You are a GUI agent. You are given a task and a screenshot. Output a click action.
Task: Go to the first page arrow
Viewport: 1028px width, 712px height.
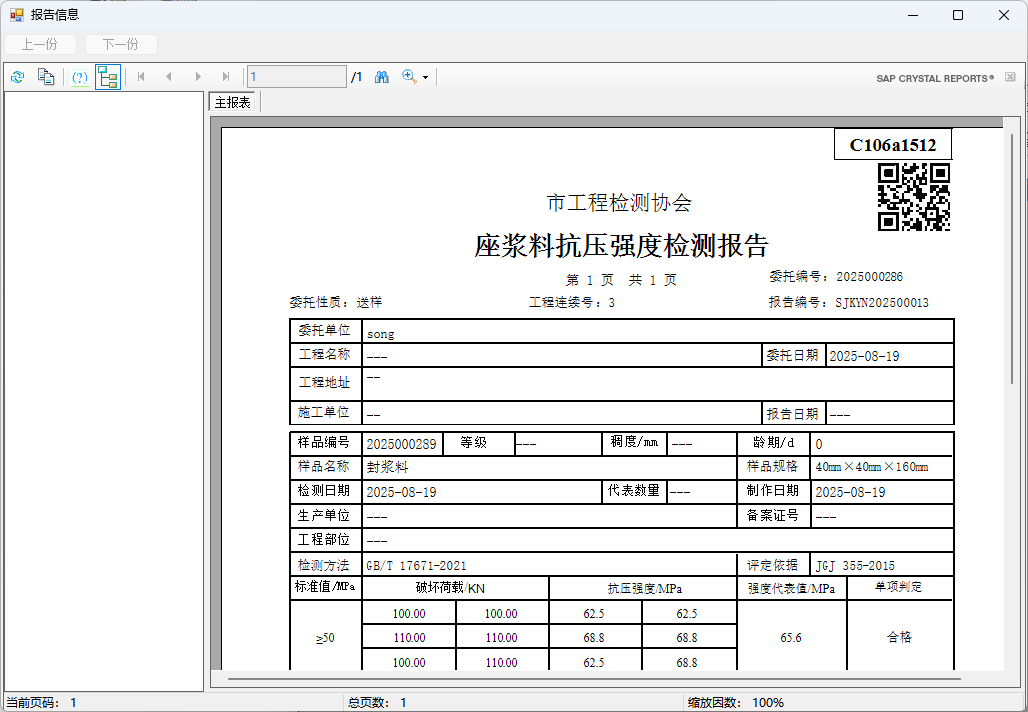tap(141, 77)
